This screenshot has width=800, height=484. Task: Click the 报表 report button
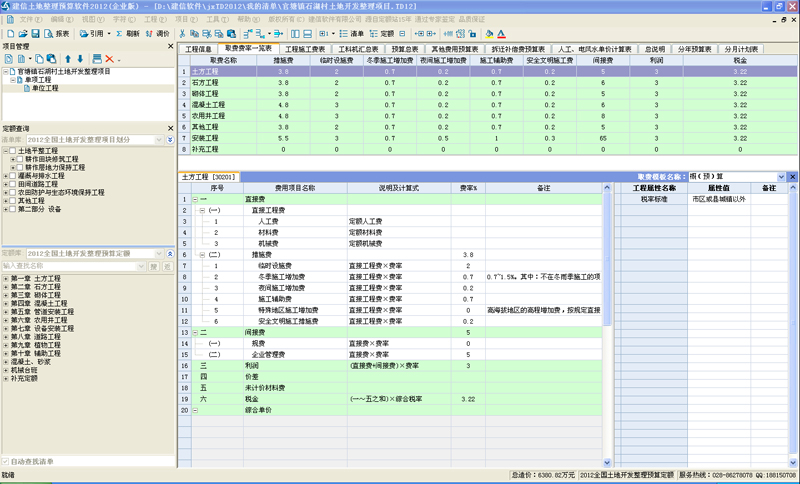(x=58, y=33)
